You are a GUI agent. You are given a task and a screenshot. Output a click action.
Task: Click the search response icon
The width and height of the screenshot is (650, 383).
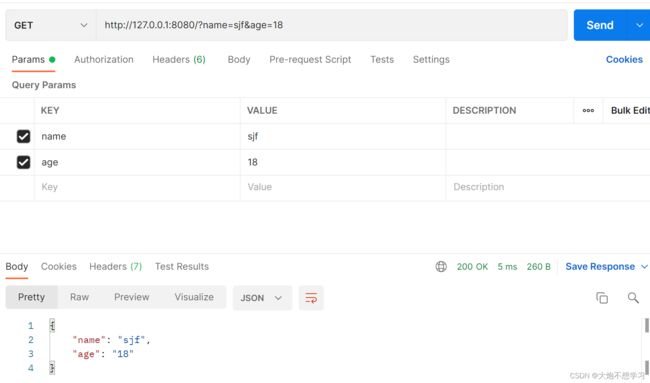point(633,298)
